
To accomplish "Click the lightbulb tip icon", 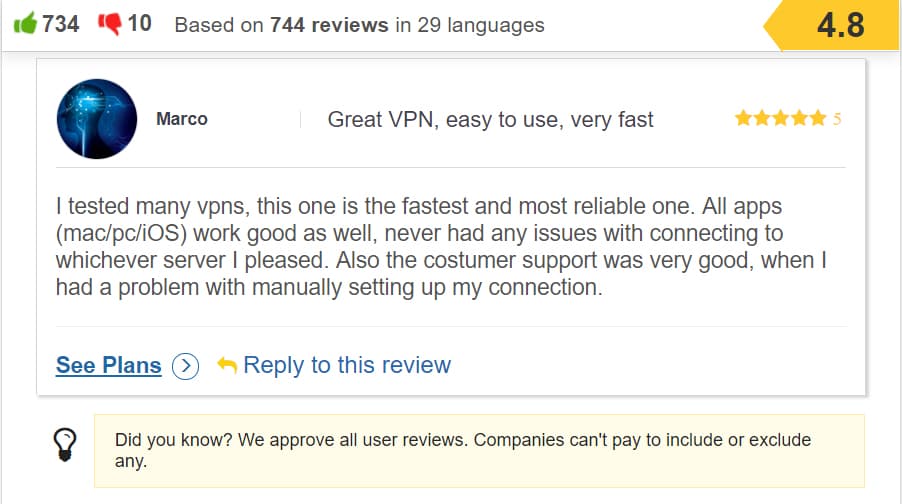I will (65, 443).
